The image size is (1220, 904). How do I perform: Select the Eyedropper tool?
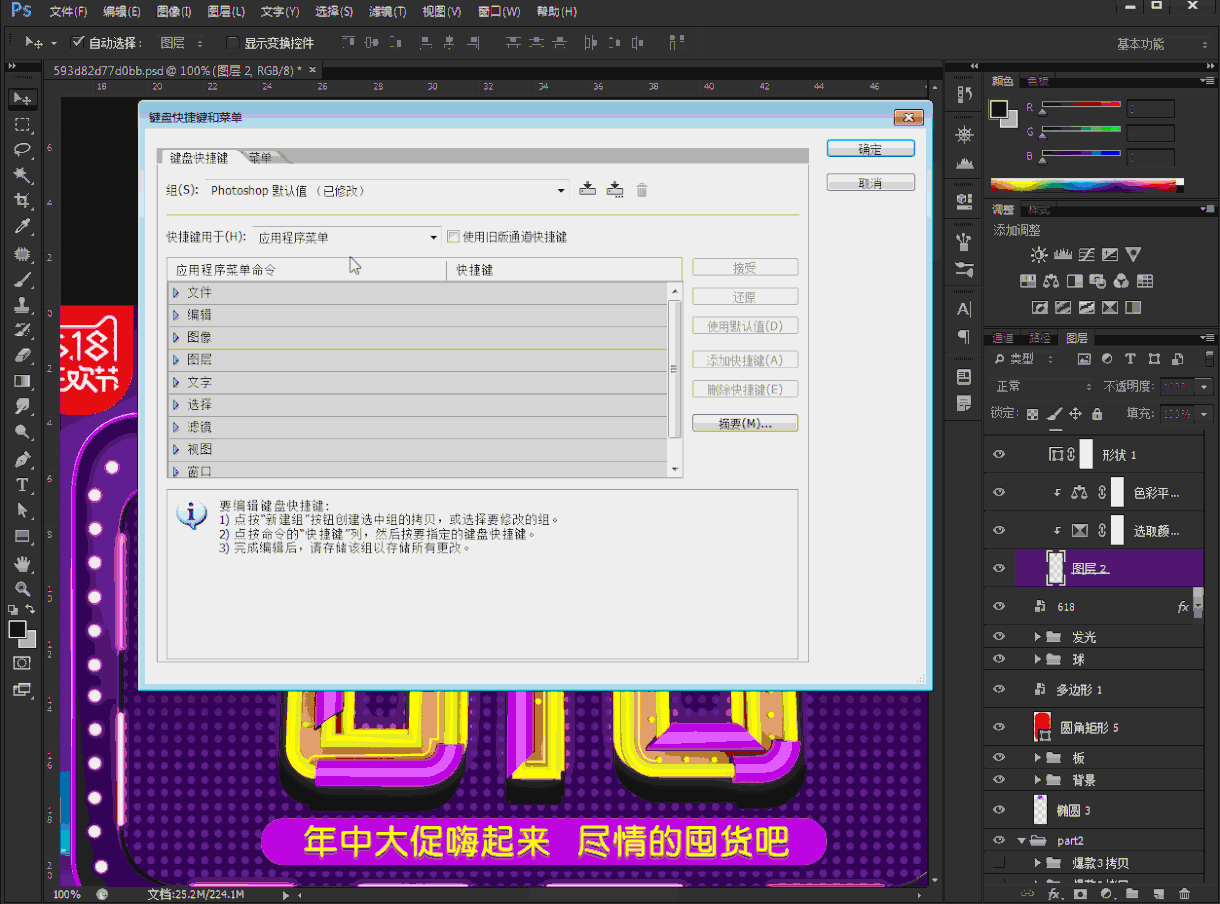pyautogui.click(x=22, y=227)
